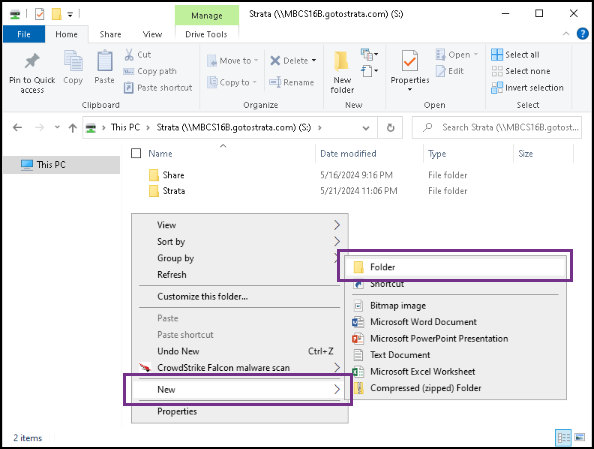Screen dimensions: 594x449
Task: Click the New folder ribbon icon
Action: point(342,61)
